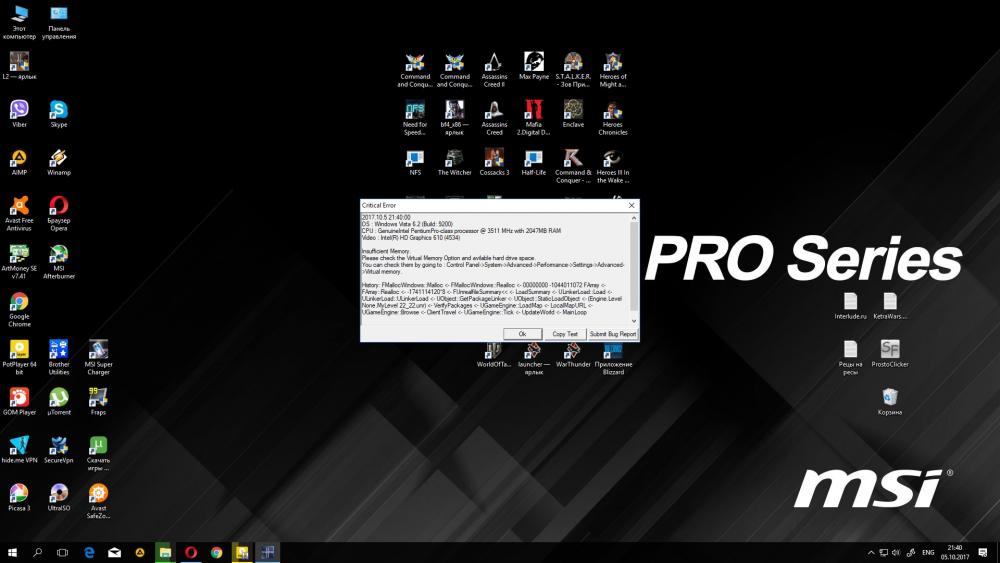
Task: Click Ok in the Critical Error dialog
Action: pos(522,334)
